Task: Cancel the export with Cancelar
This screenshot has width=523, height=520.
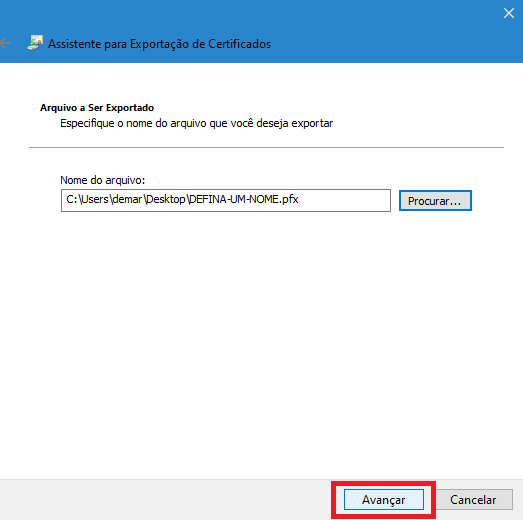Action: pos(473,499)
